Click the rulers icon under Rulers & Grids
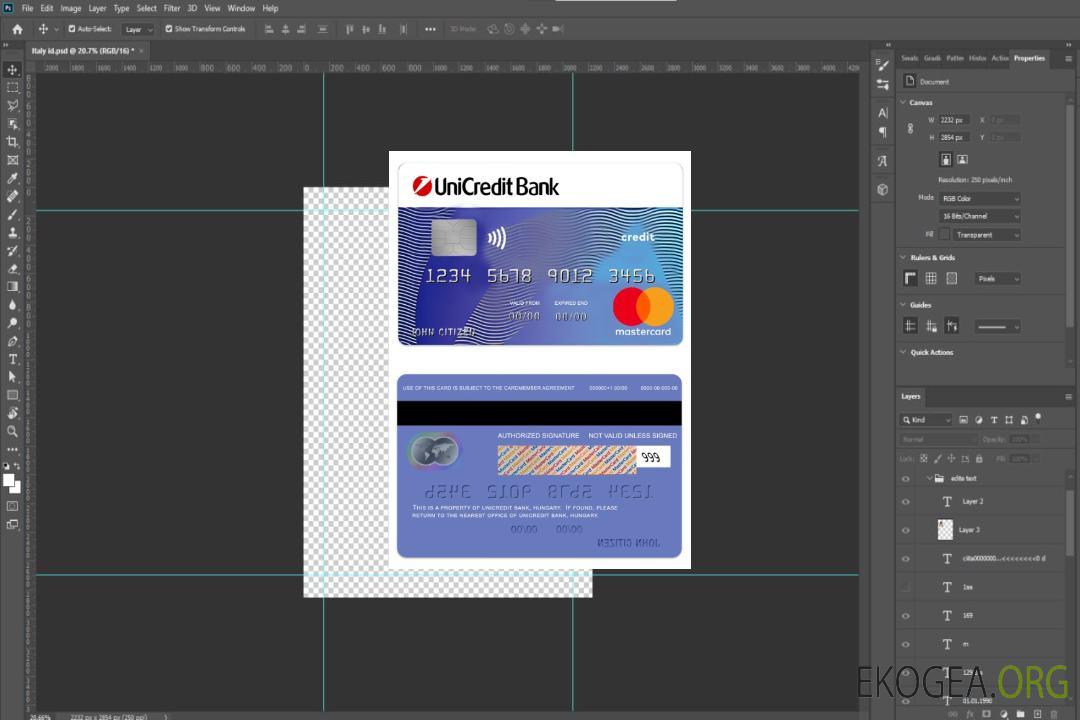This screenshot has height=720, width=1080. point(911,278)
